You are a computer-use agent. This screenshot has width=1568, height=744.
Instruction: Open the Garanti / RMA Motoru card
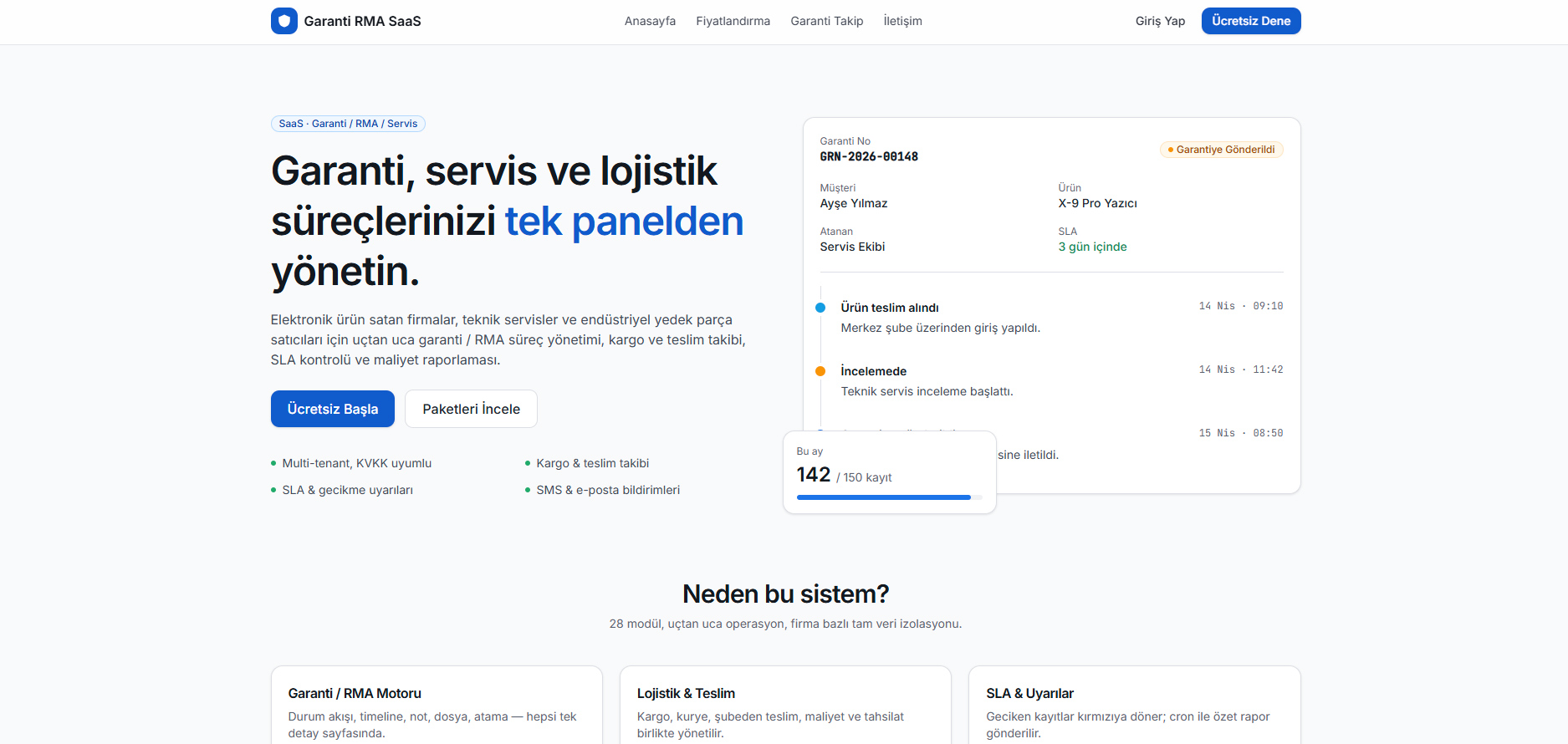[437, 705]
